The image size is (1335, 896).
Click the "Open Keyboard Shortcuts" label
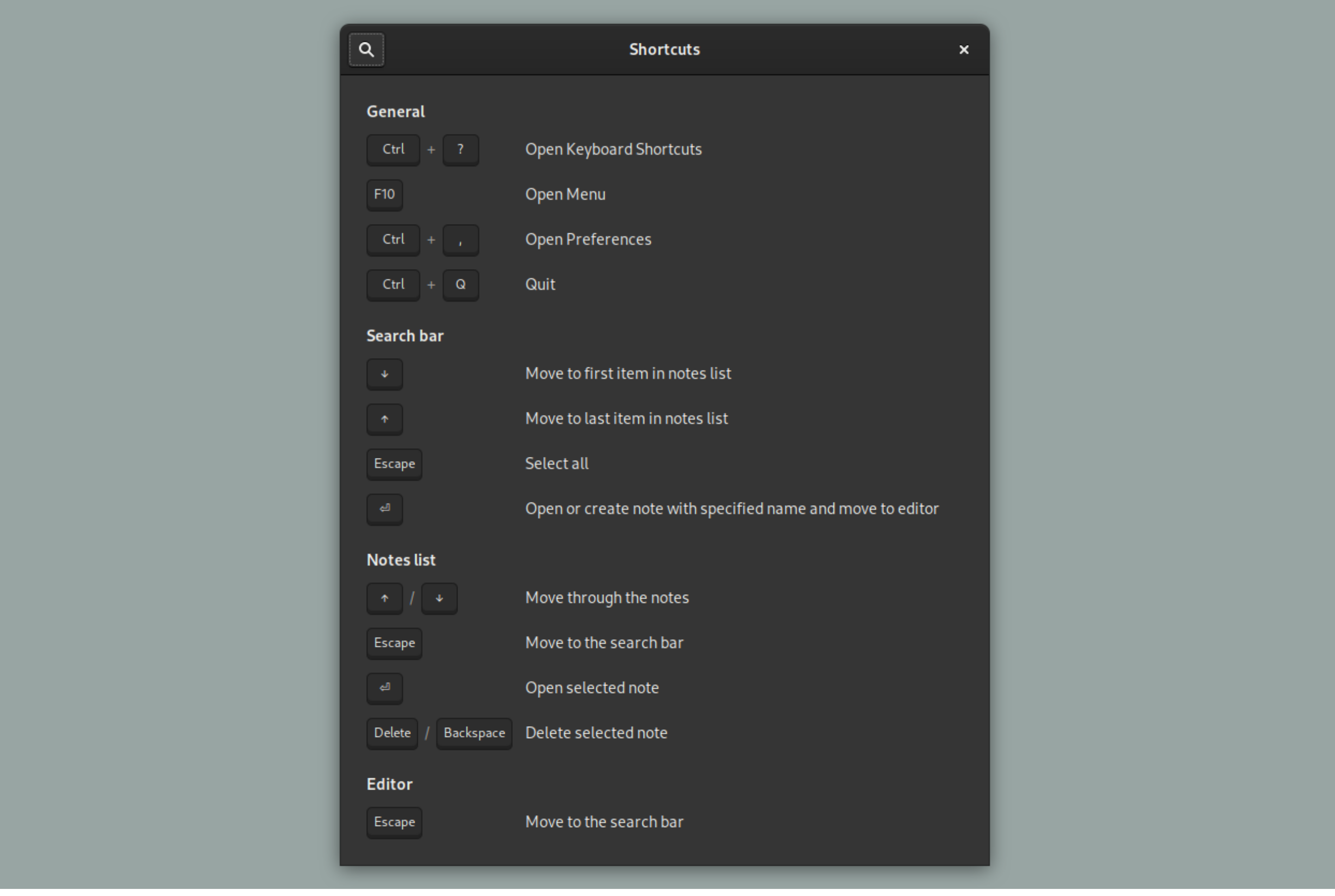pyautogui.click(x=614, y=150)
